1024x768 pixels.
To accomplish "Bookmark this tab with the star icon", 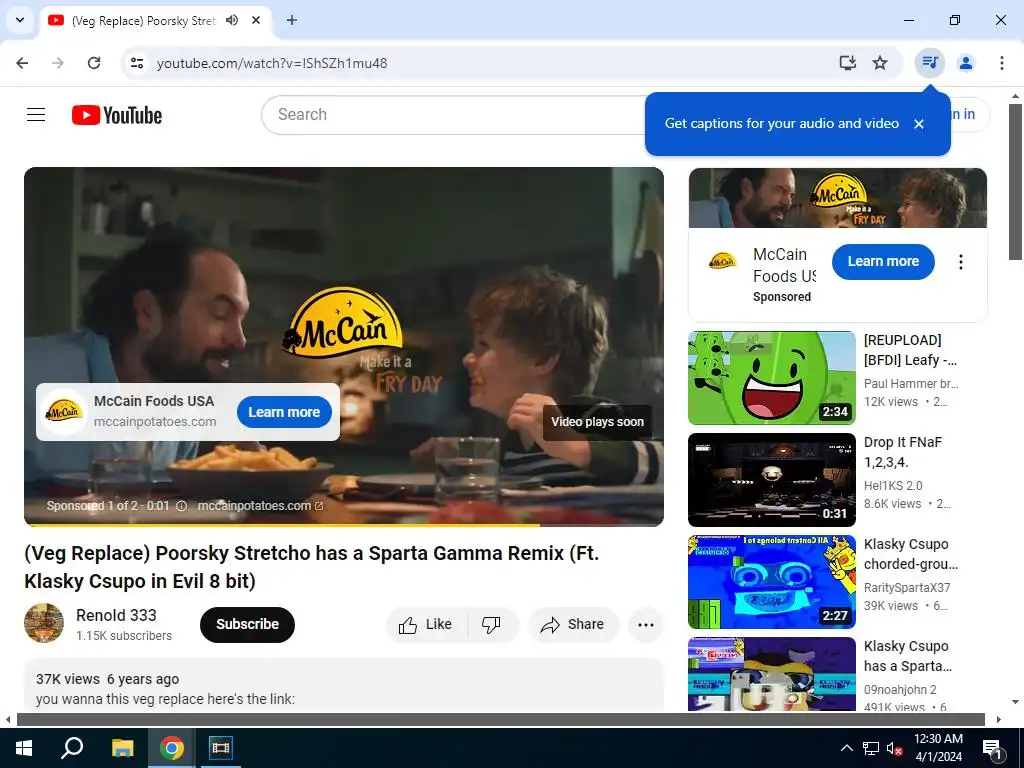I will tap(880, 63).
